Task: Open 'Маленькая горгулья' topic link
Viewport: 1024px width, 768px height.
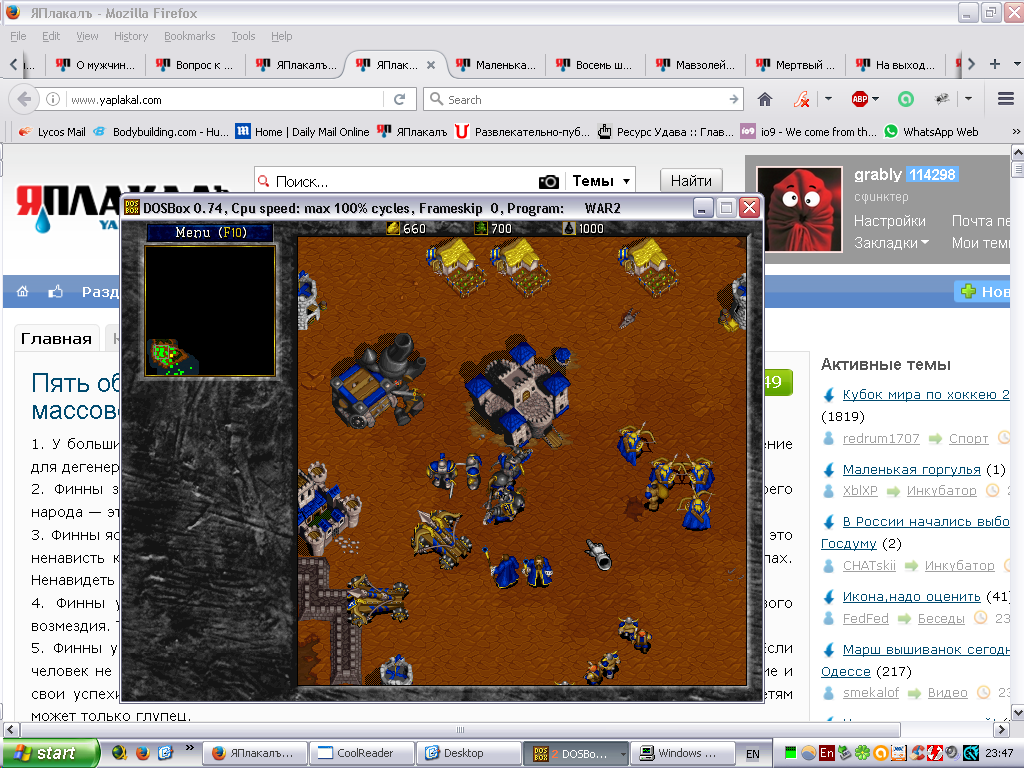Action: tap(912, 470)
